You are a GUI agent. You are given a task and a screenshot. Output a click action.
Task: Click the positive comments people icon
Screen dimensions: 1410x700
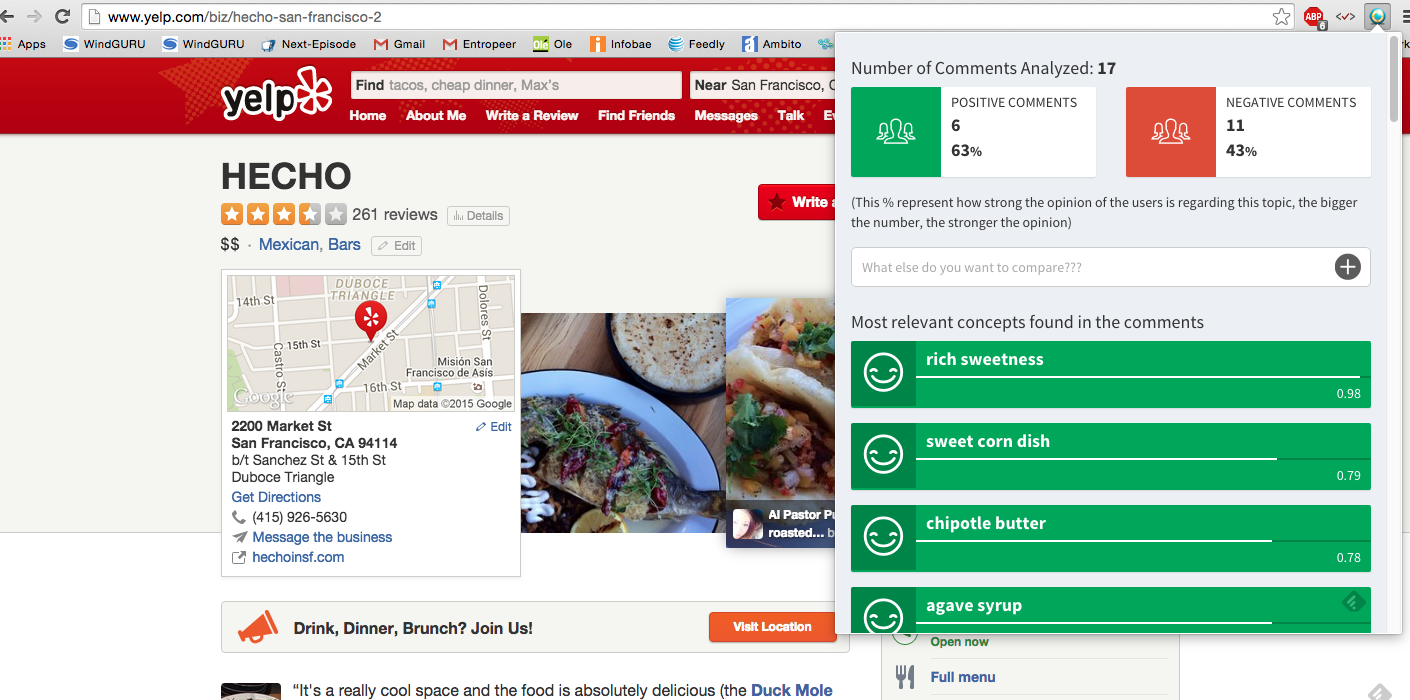click(x=896, y=132)
